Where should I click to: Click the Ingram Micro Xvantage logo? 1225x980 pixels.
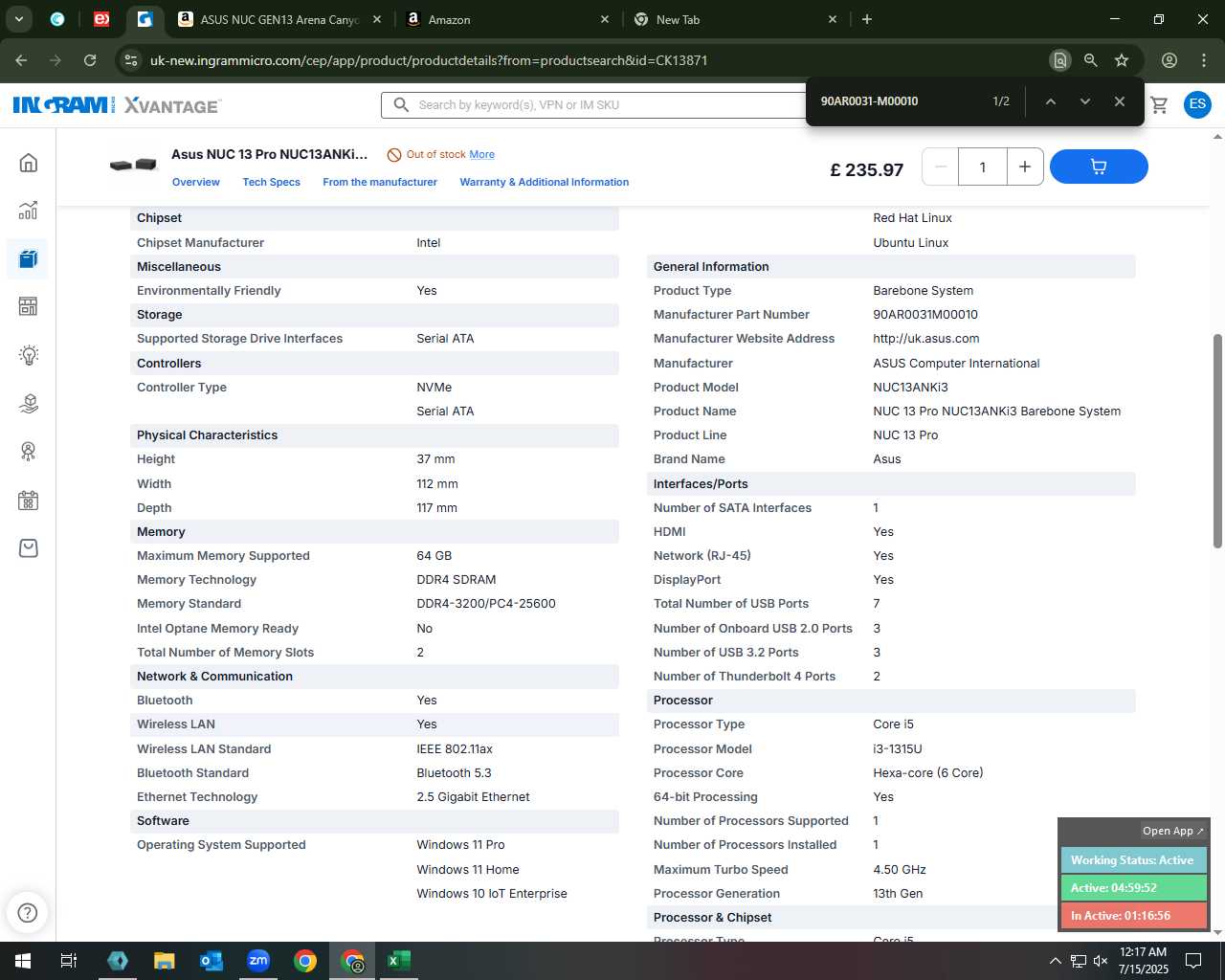tap(117, 104)
